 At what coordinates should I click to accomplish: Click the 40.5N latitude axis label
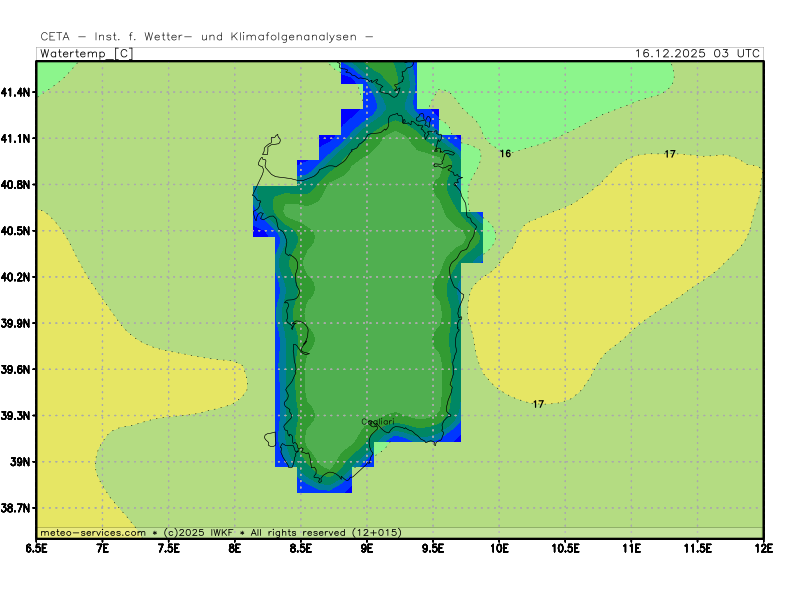coord(17,231)
